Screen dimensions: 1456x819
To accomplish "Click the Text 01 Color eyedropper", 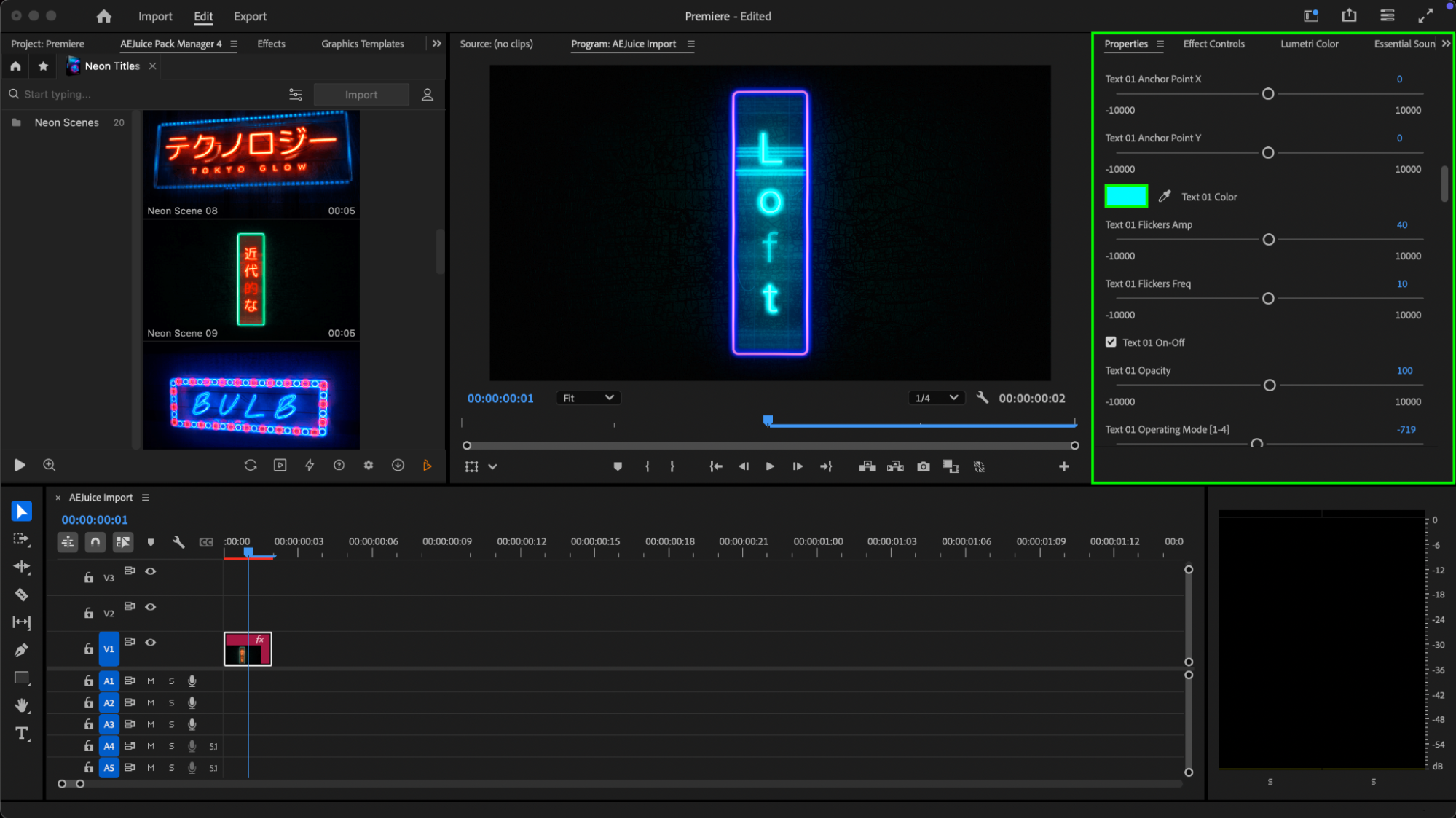I will (1165, 196).
